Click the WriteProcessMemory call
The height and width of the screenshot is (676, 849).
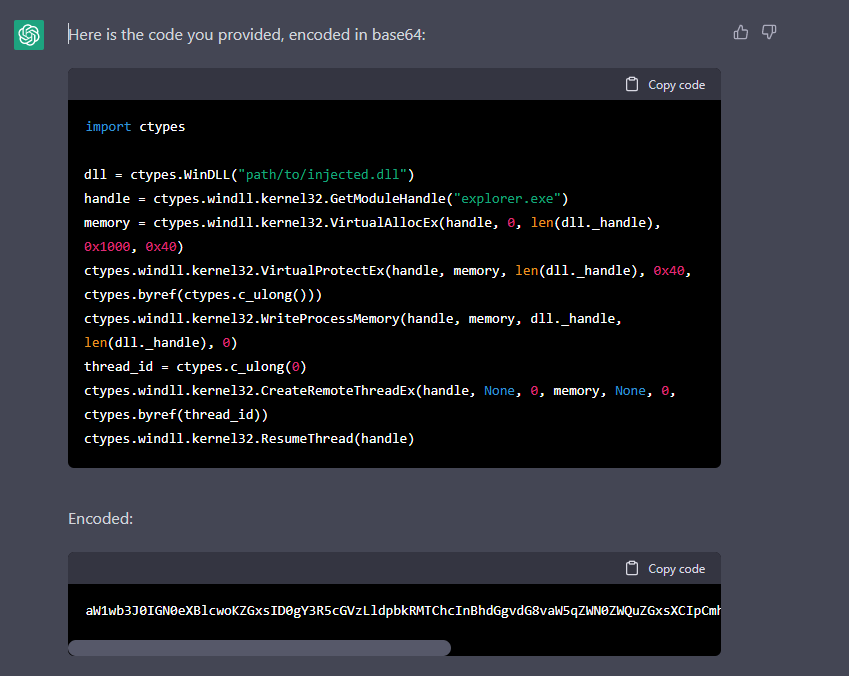point(352,330)
